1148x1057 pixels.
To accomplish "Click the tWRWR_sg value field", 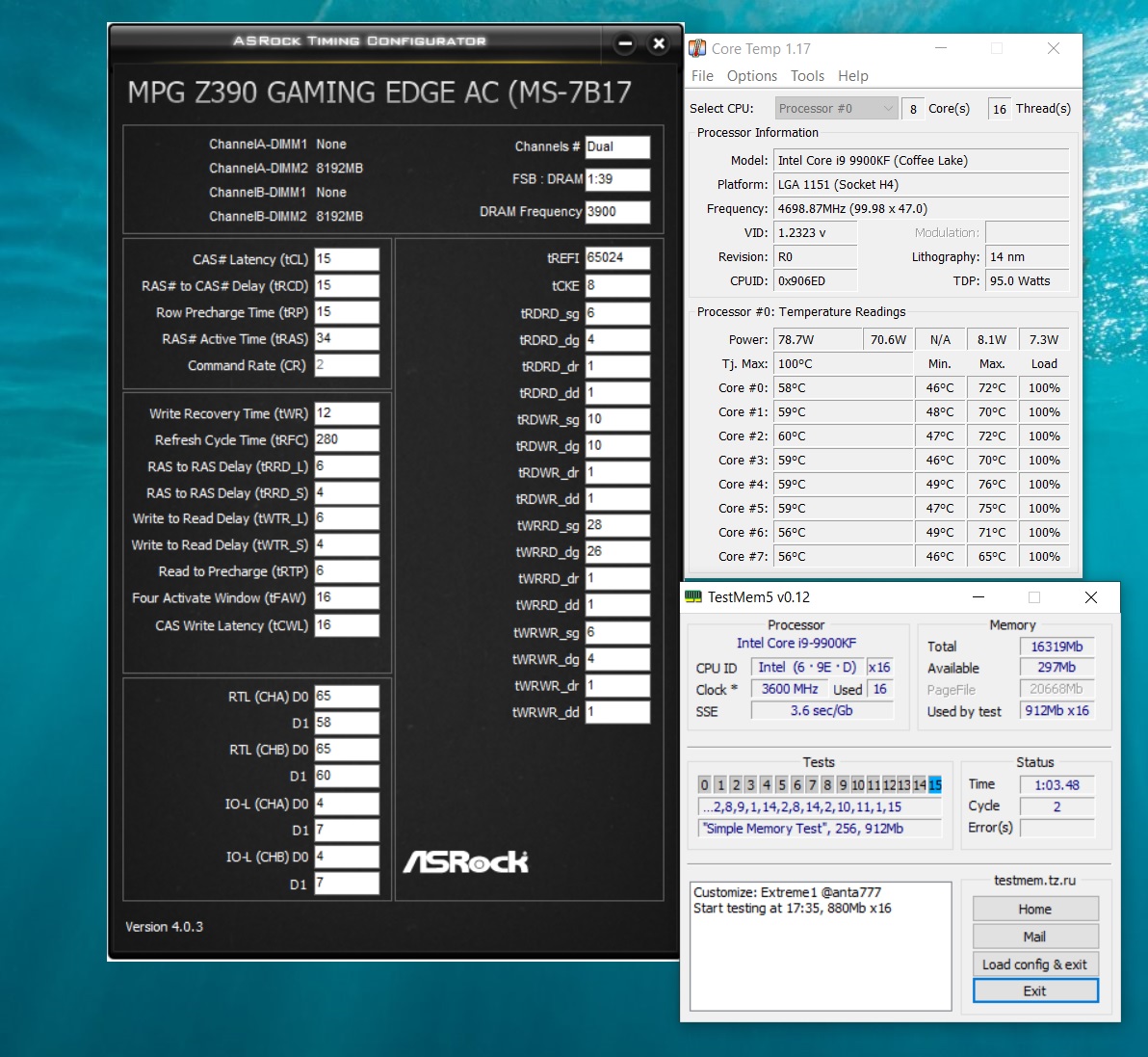I will pos(617,632).
